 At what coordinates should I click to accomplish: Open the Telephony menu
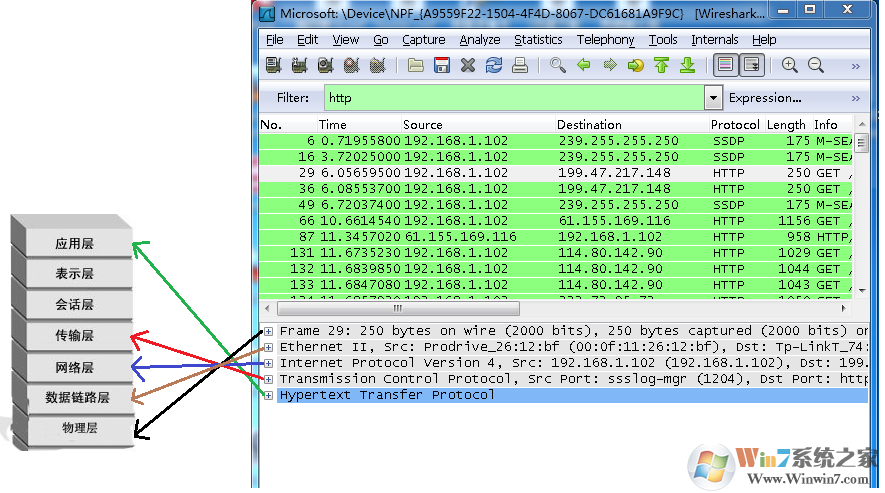click(x=605, y=40)
